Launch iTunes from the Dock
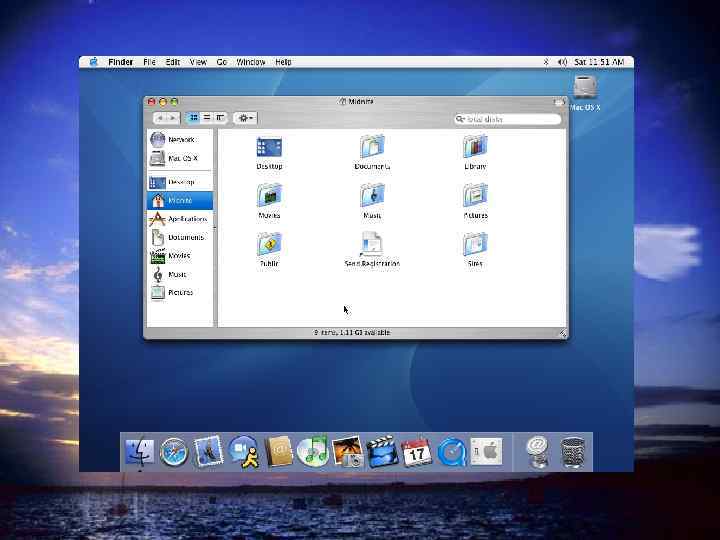The width and height of the screenshot is (720, 540). 313,452
